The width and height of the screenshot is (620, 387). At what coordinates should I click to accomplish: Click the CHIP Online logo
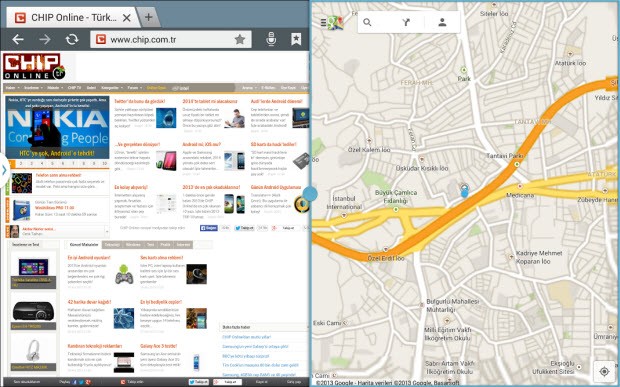(34, 67)
